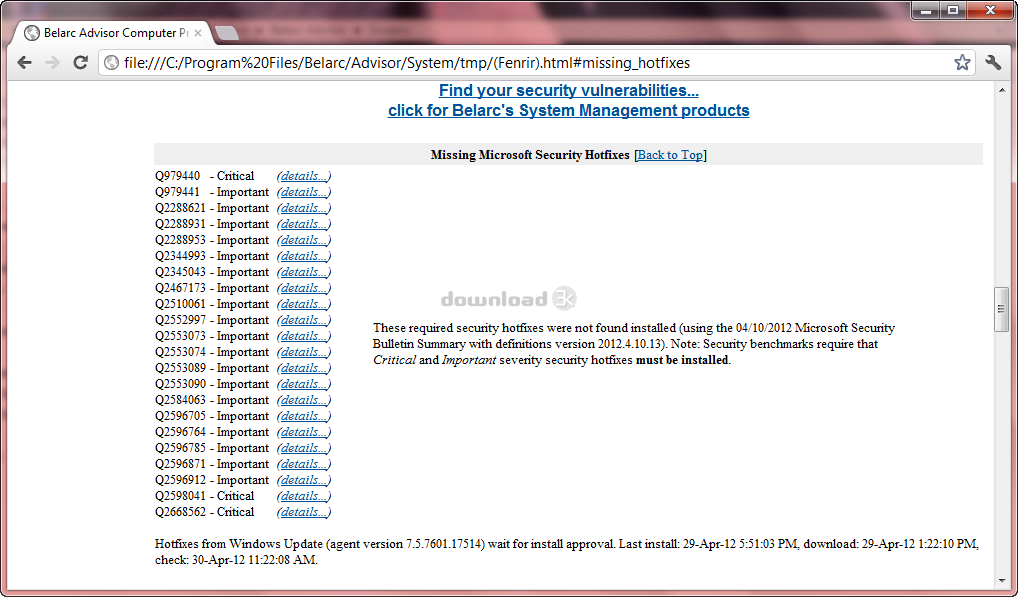The image size is (1018, 597).
Task: Click the page scrollbar thumb
Action: click(x=1001, y=310)
